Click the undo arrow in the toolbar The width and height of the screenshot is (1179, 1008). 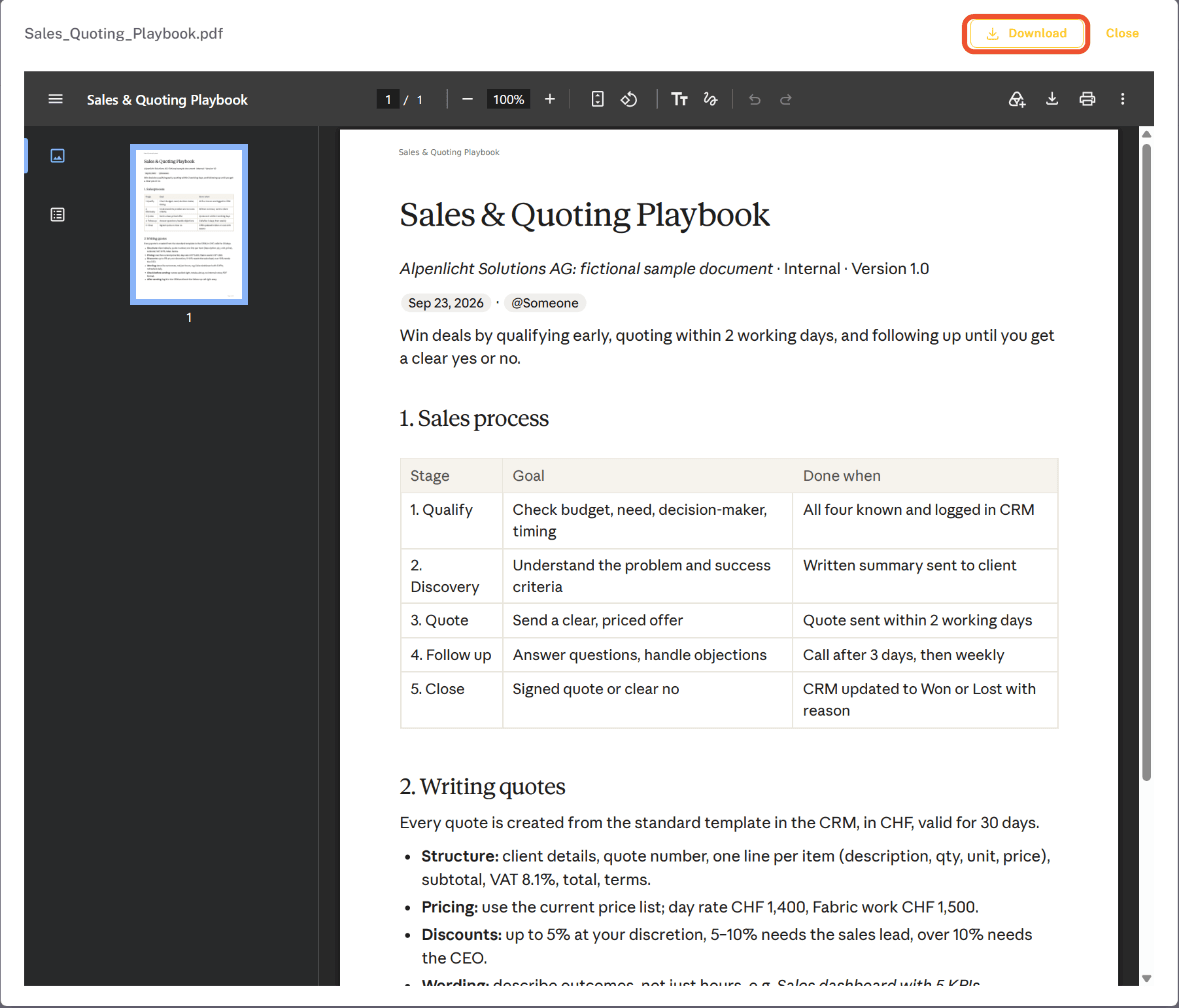click(754, 99)
